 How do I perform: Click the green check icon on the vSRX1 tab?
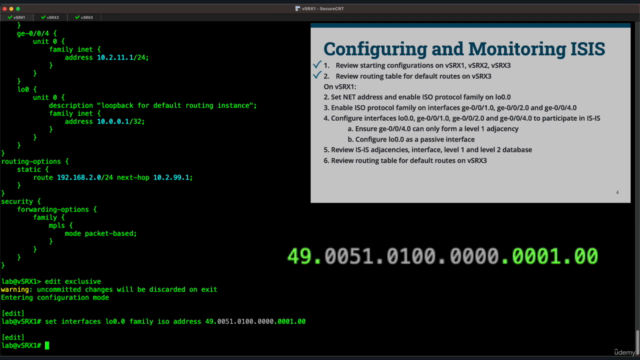(x=10, y=18)
